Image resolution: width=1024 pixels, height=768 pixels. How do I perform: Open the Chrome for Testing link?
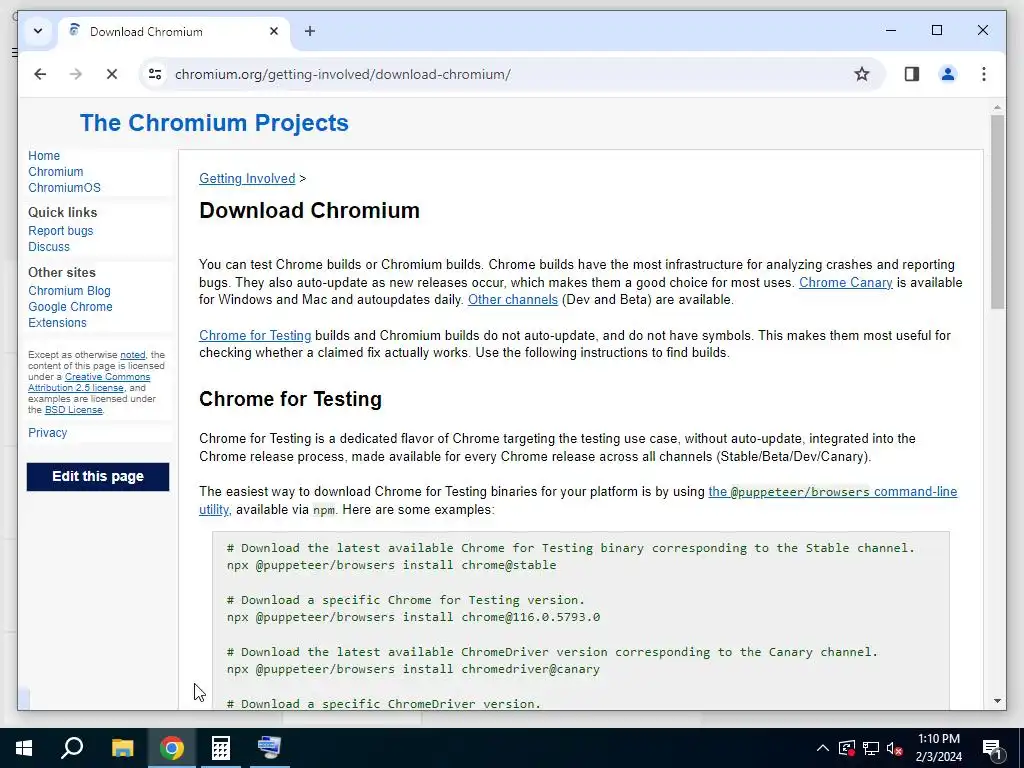255,335
